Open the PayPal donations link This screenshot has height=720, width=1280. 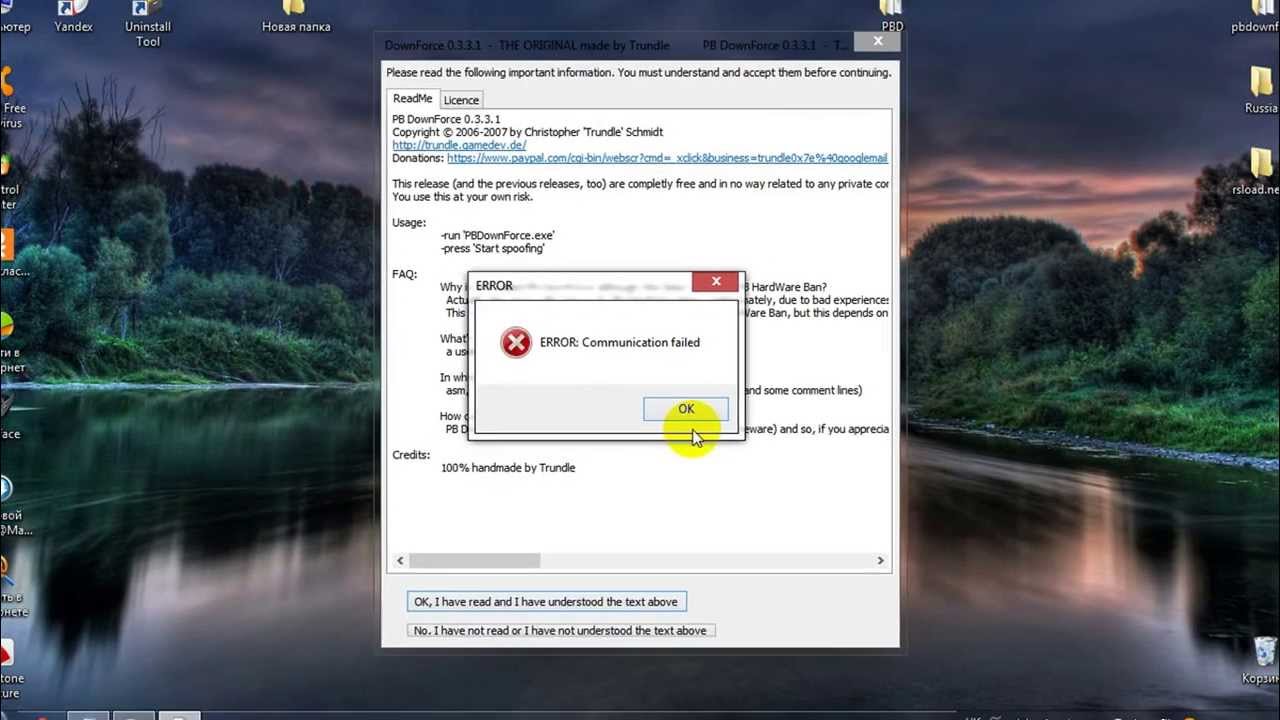667,158
